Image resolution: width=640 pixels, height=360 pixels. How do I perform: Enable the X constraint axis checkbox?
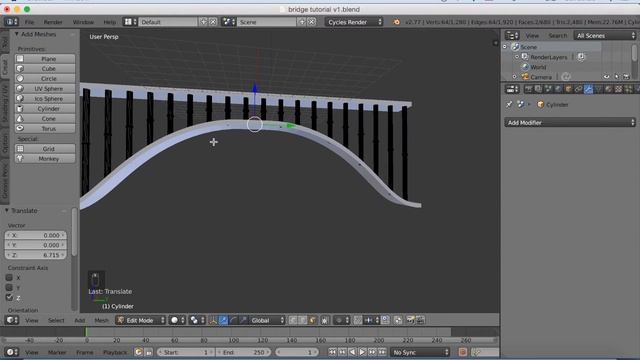pos(9,278)
